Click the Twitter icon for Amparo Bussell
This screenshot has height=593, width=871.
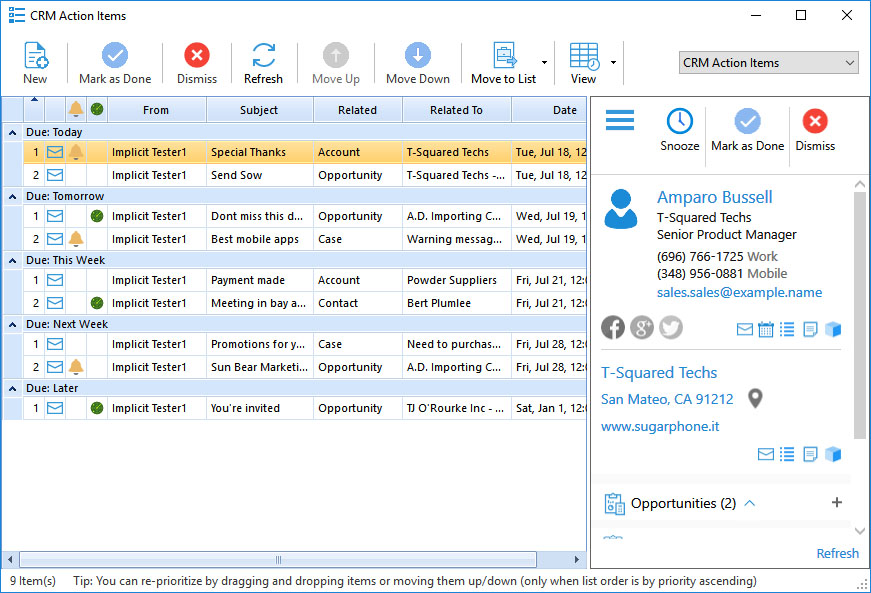click(x=670, y=327)
